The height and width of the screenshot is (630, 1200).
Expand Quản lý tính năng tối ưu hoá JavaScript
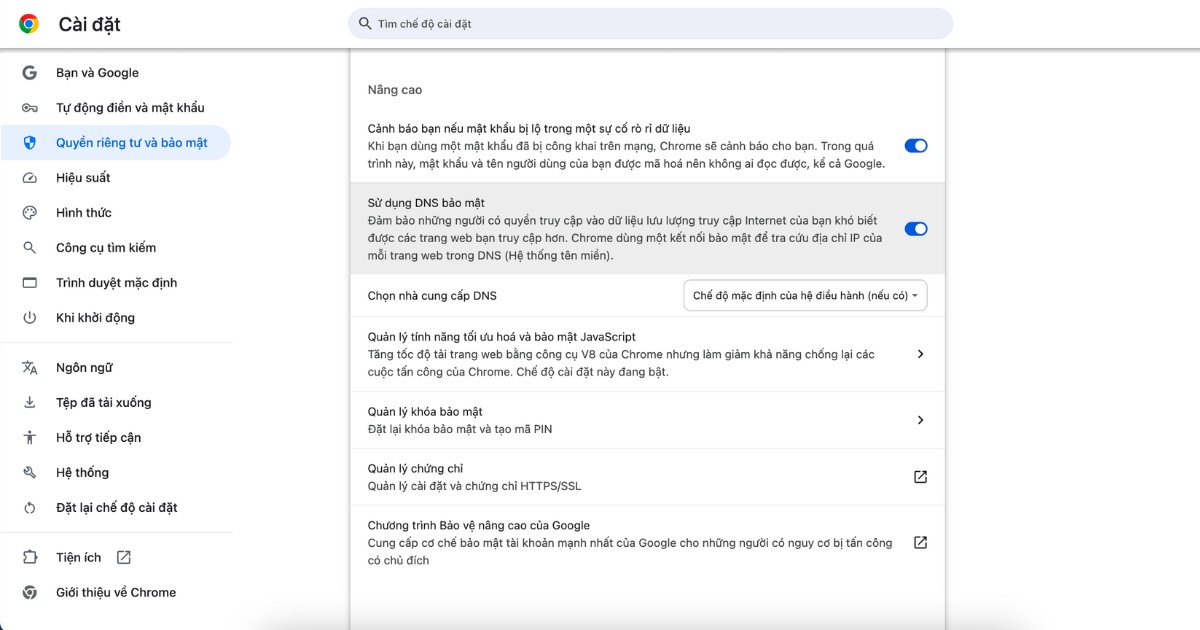pyautogui.click(x=920, y=354)
